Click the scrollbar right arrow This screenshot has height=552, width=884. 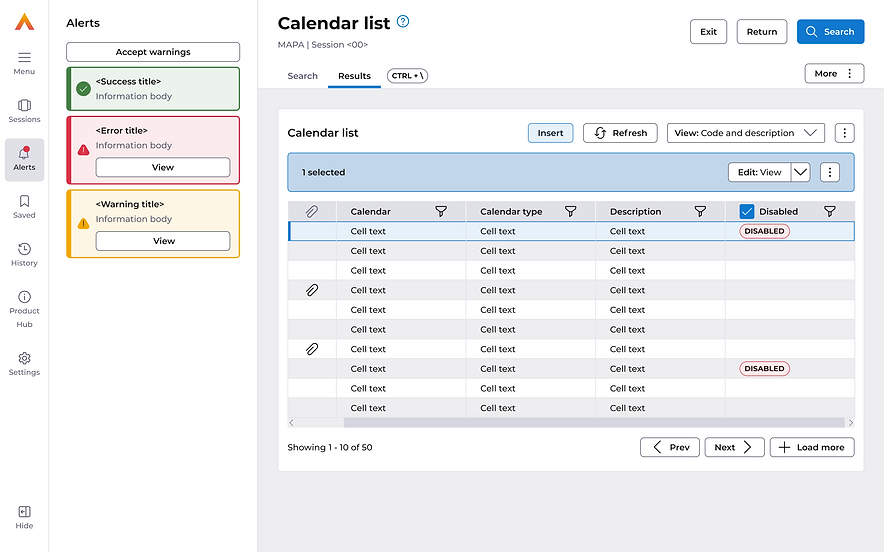pyautogui.click(x=851, y=422)
